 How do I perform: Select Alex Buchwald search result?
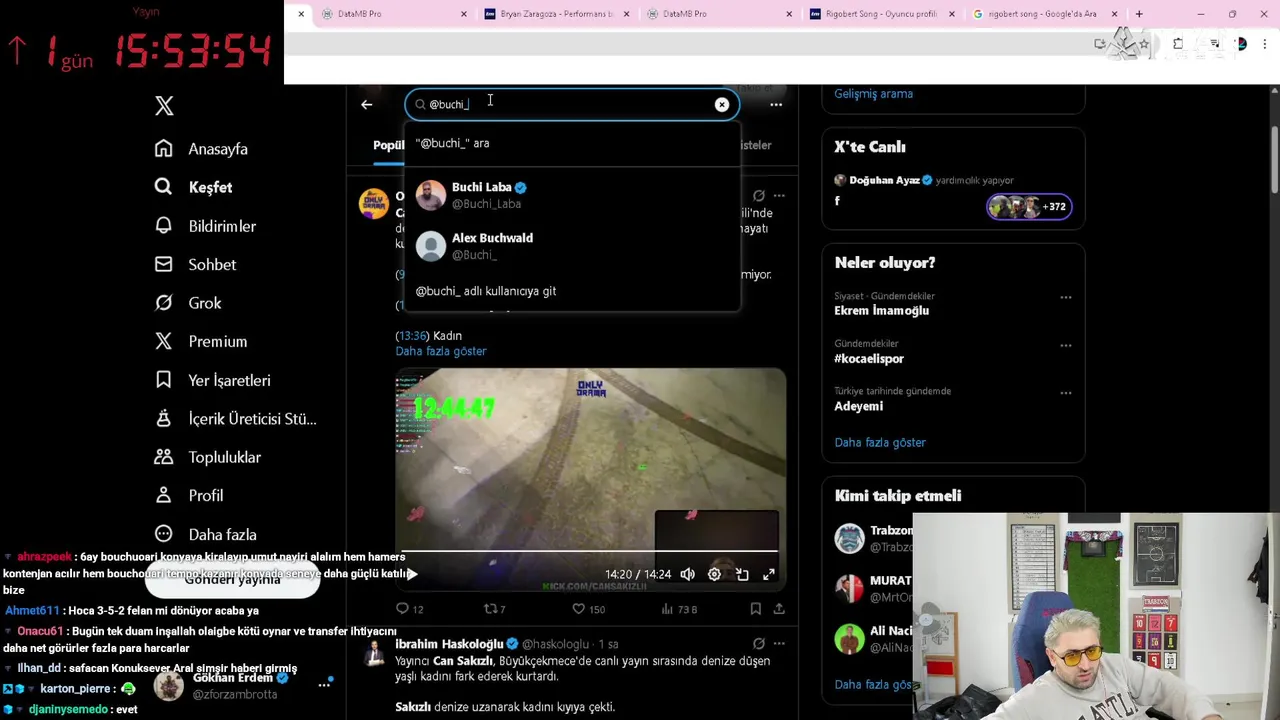[x=572, y=246]
